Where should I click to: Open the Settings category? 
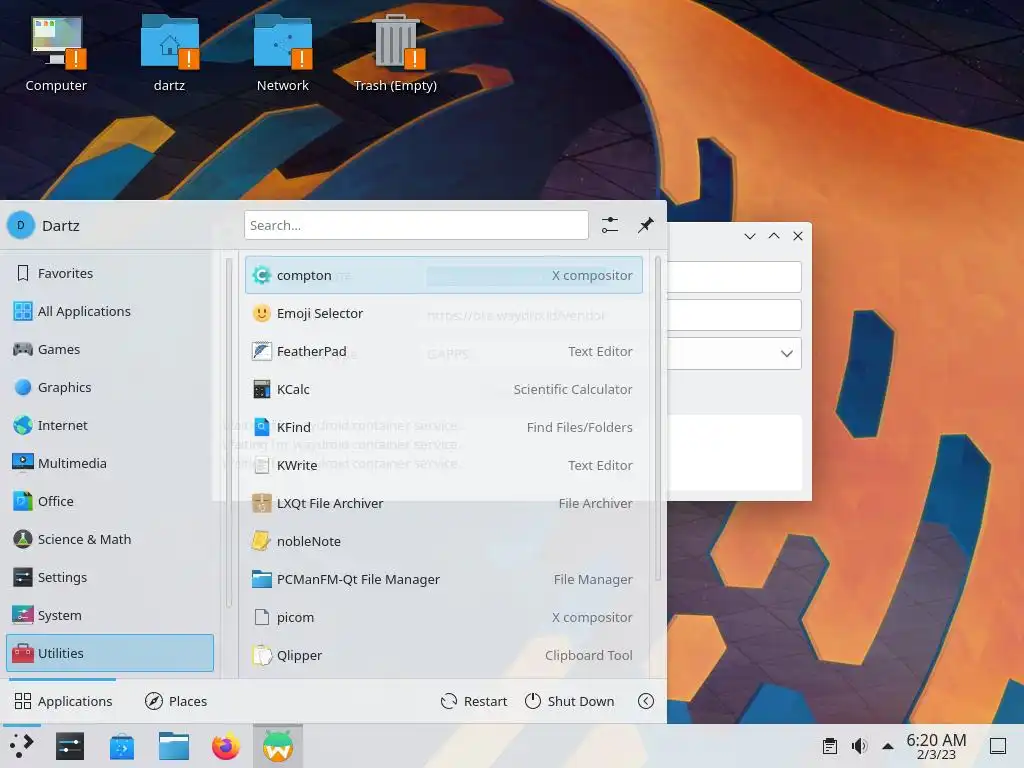pyautogui.click(x=110, y=577)
